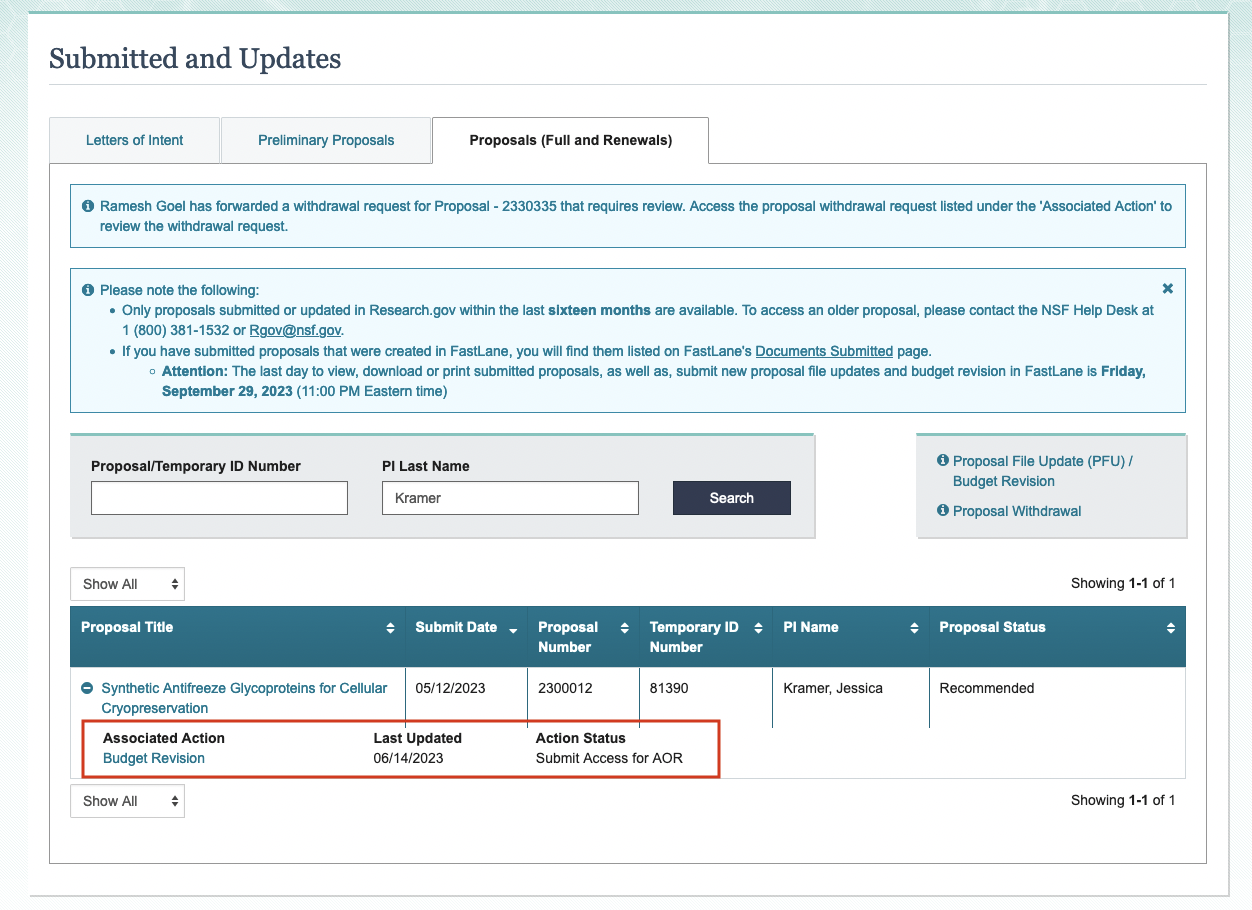Open the bottom Show All dropdown
The width and height of the screenshot is (1252, 910).
point(127,801)
